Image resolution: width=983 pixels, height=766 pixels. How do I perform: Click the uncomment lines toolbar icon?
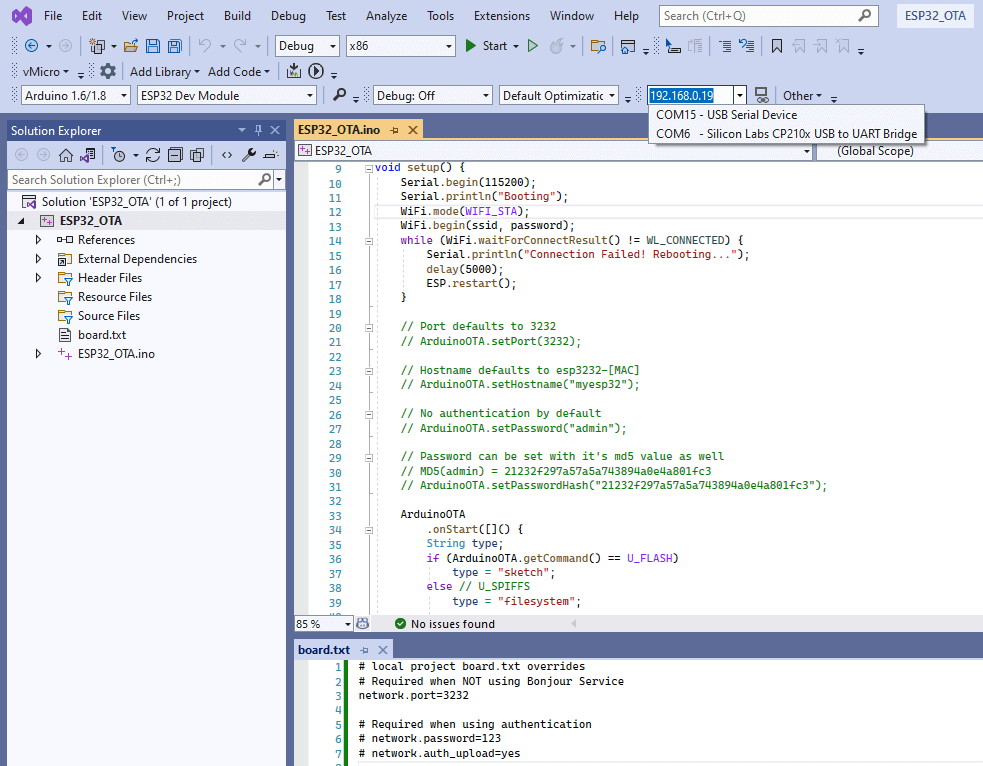click(747, 46)
